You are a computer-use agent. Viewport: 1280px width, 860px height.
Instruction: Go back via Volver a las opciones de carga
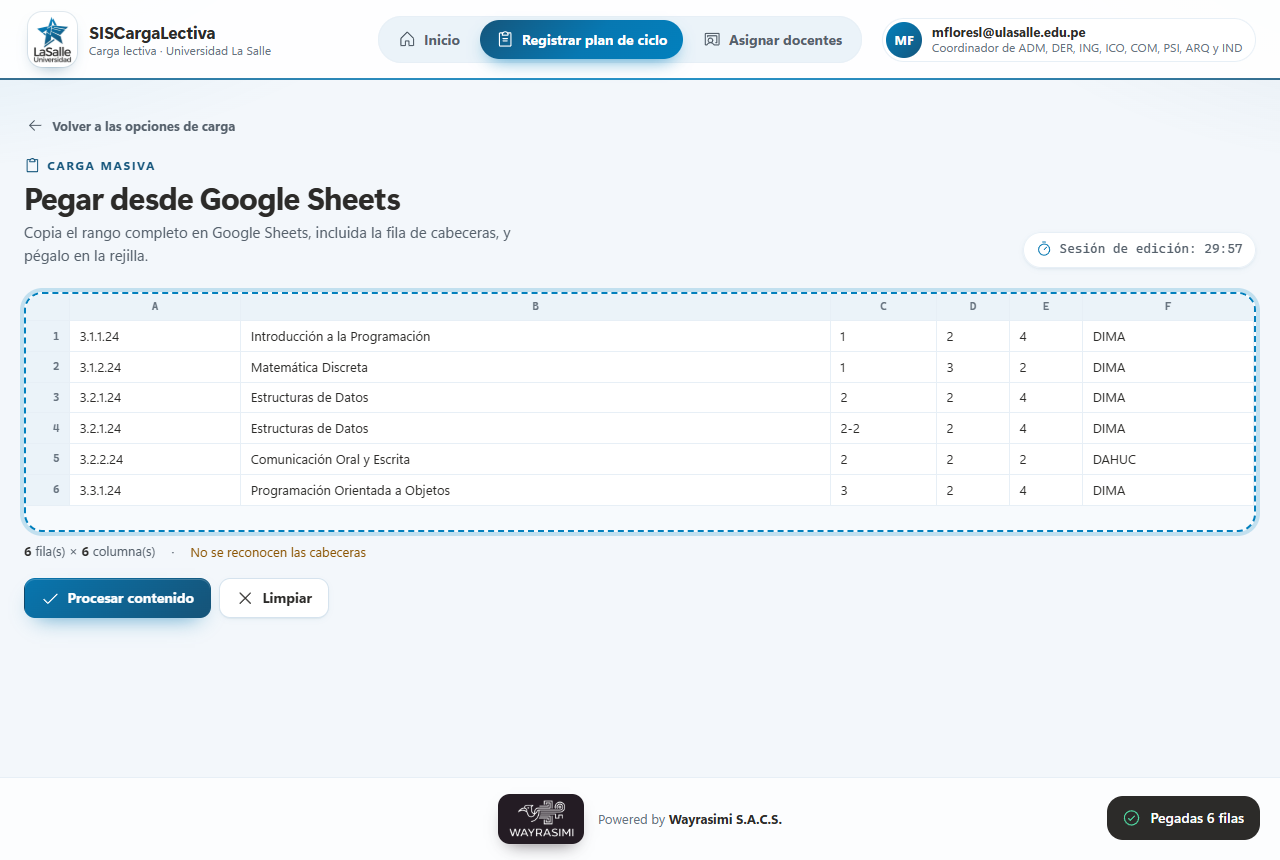click(x=132, y=126)
